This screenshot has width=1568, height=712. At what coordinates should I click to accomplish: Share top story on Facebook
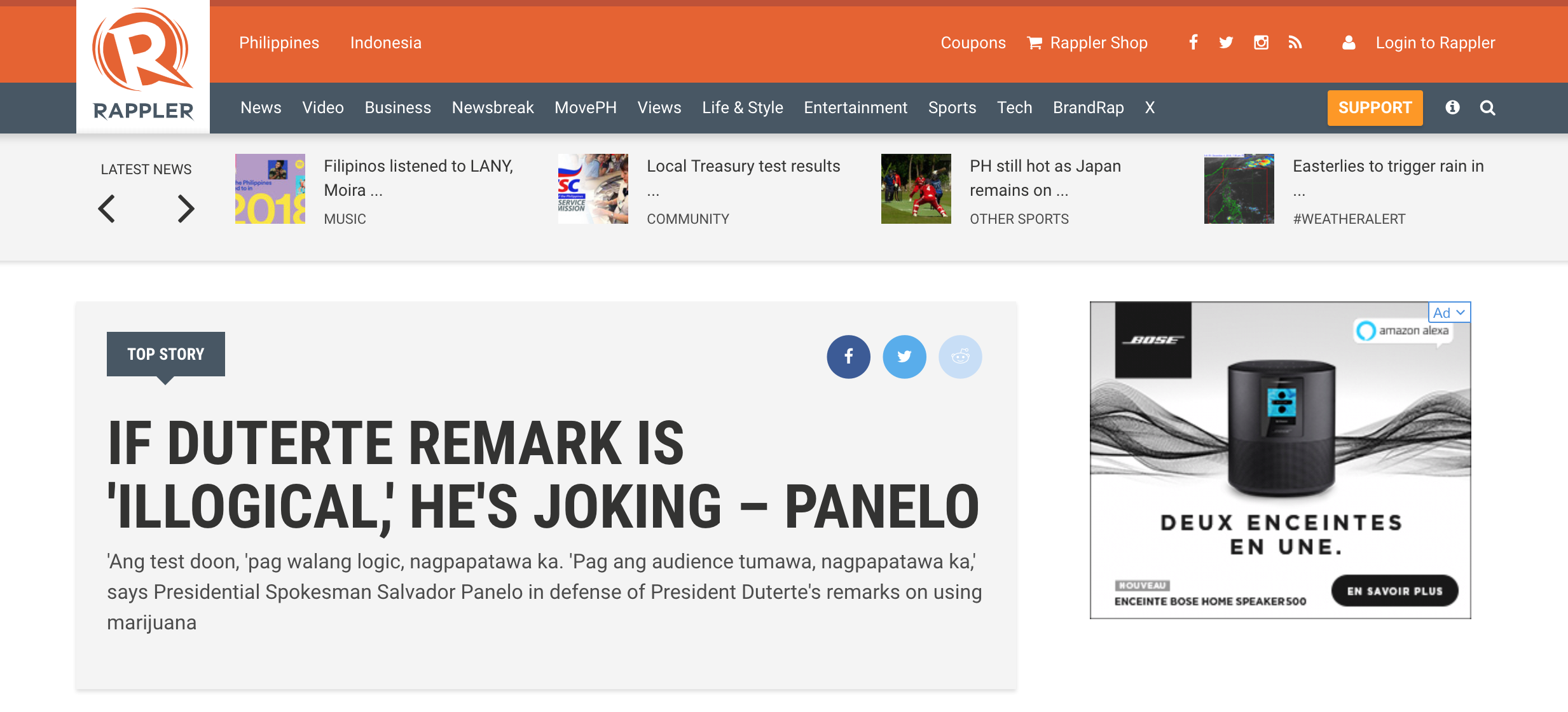click(848, 357)
